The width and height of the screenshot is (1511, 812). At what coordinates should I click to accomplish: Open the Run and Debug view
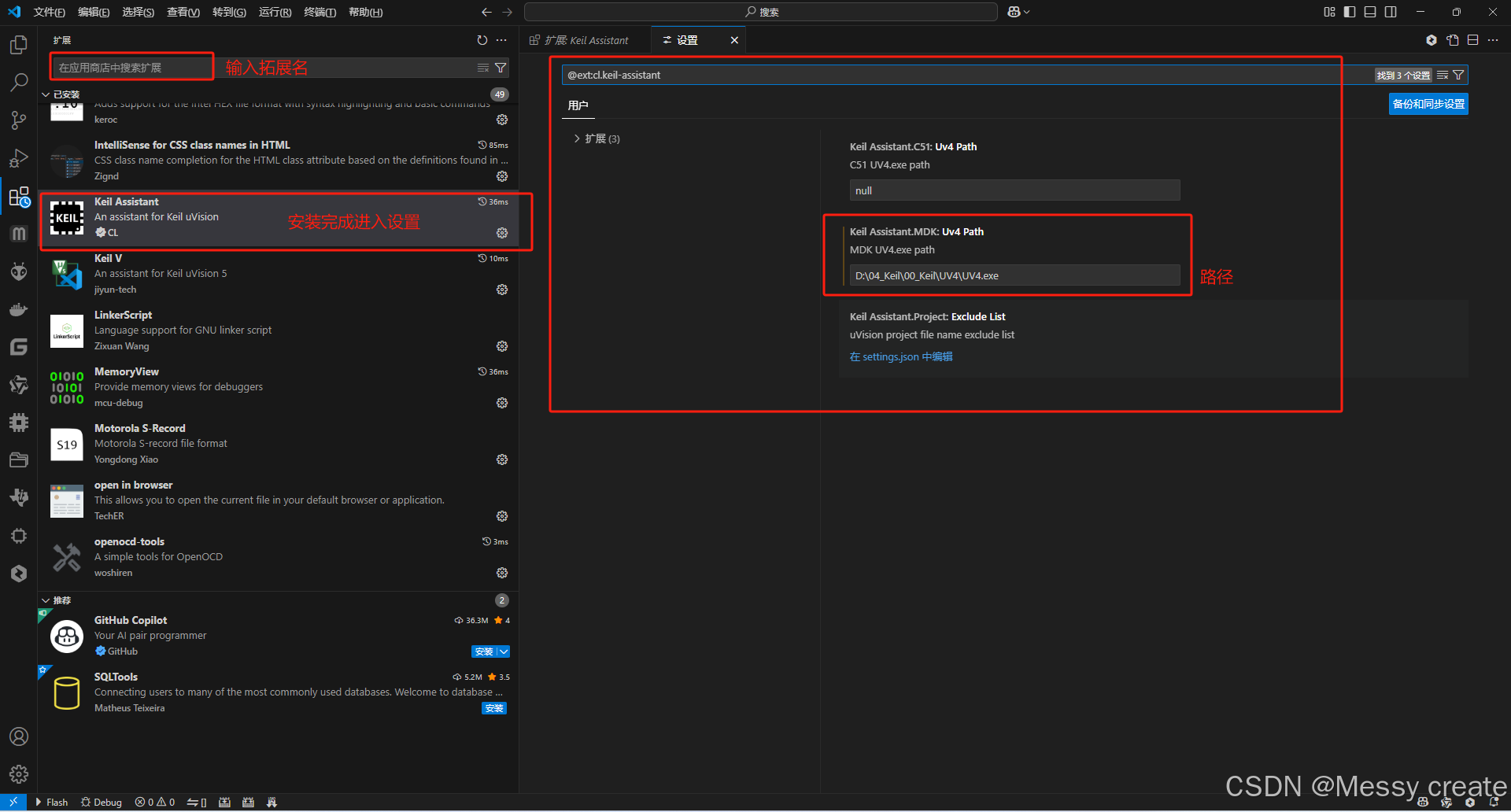(x=19, y=158)
